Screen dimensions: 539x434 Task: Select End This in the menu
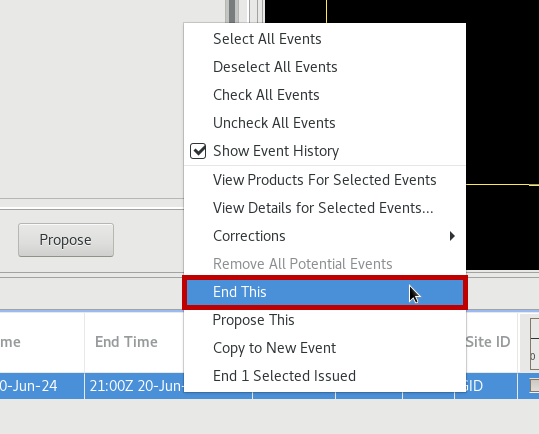pyautogui.click(x=325, y=292)
